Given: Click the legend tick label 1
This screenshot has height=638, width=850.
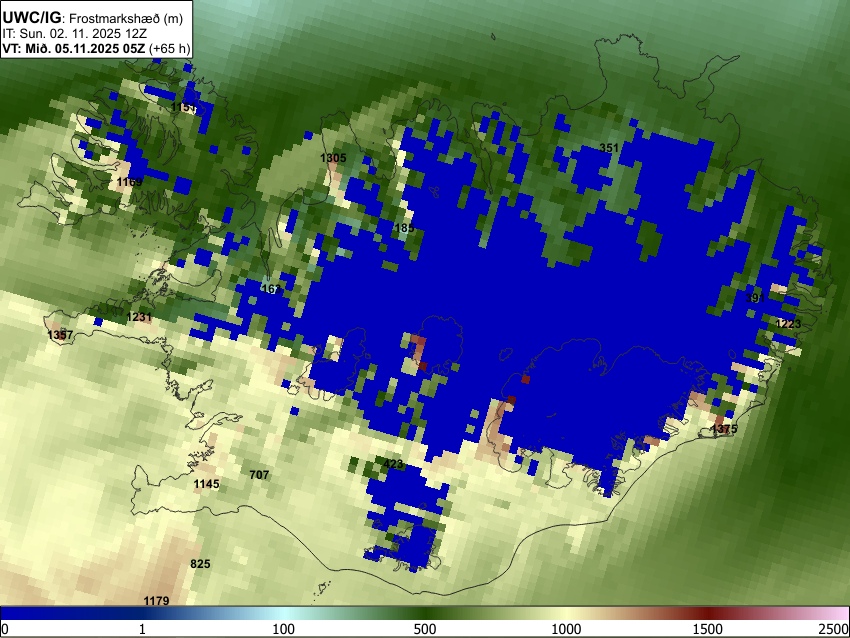Looking at the screenshot, I should point(142,629).
